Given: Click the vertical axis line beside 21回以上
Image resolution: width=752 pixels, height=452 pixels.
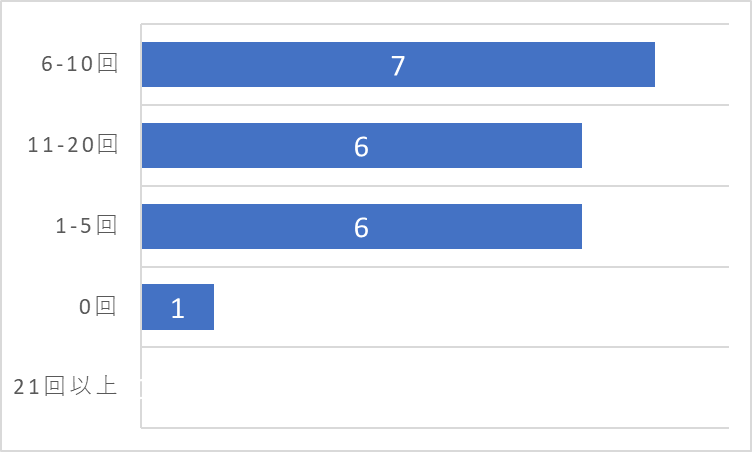Looking at the screenshot, I should pos(141,387).
